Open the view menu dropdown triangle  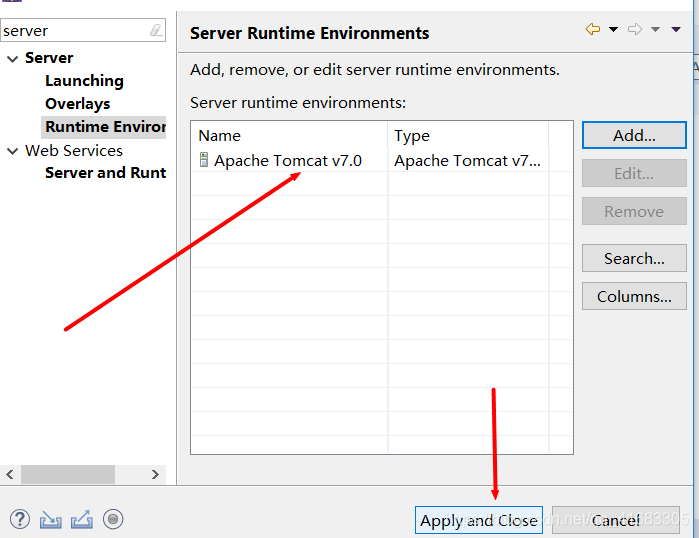(x=676, y=29)
